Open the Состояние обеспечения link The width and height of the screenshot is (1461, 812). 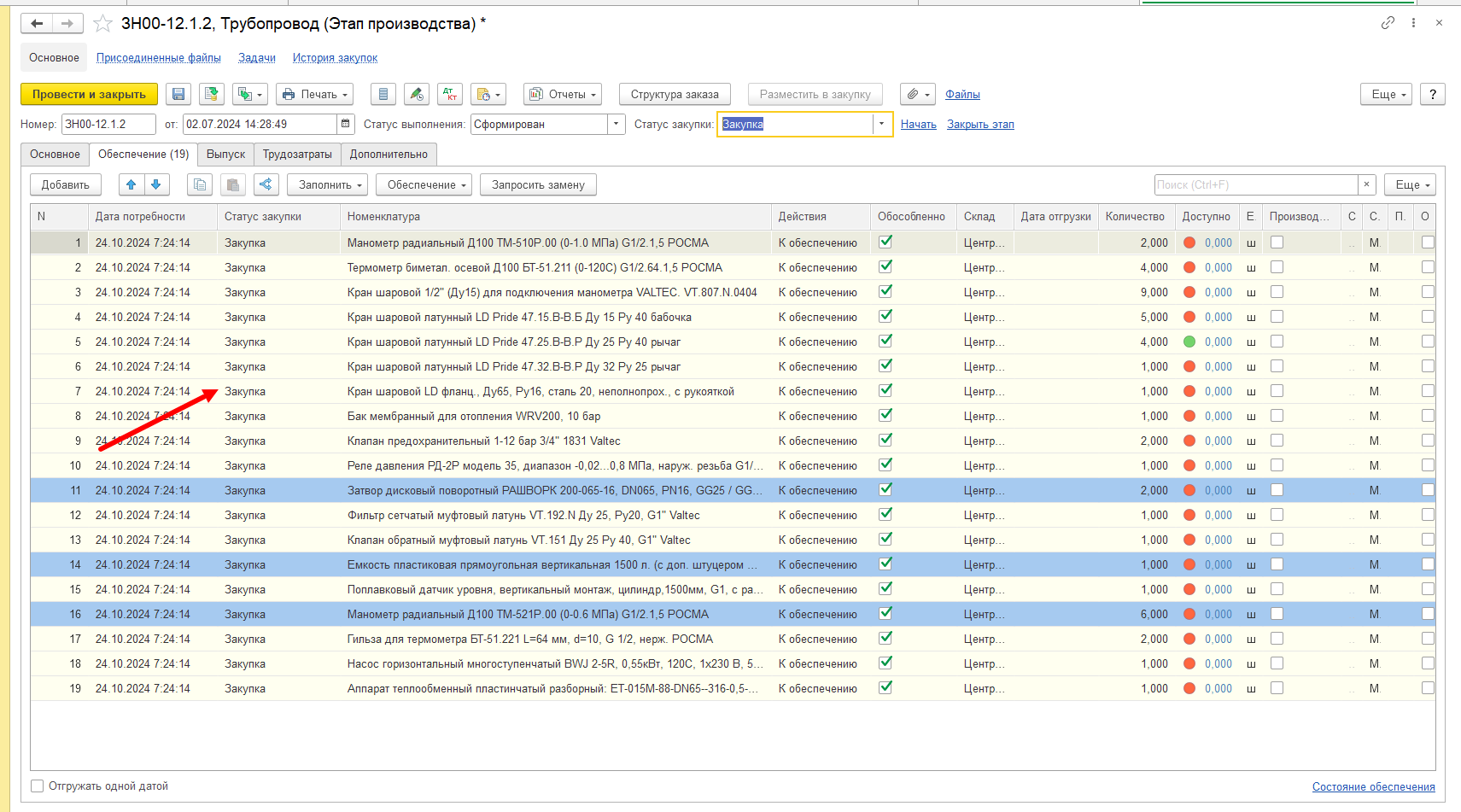(x=1373, y=786)
